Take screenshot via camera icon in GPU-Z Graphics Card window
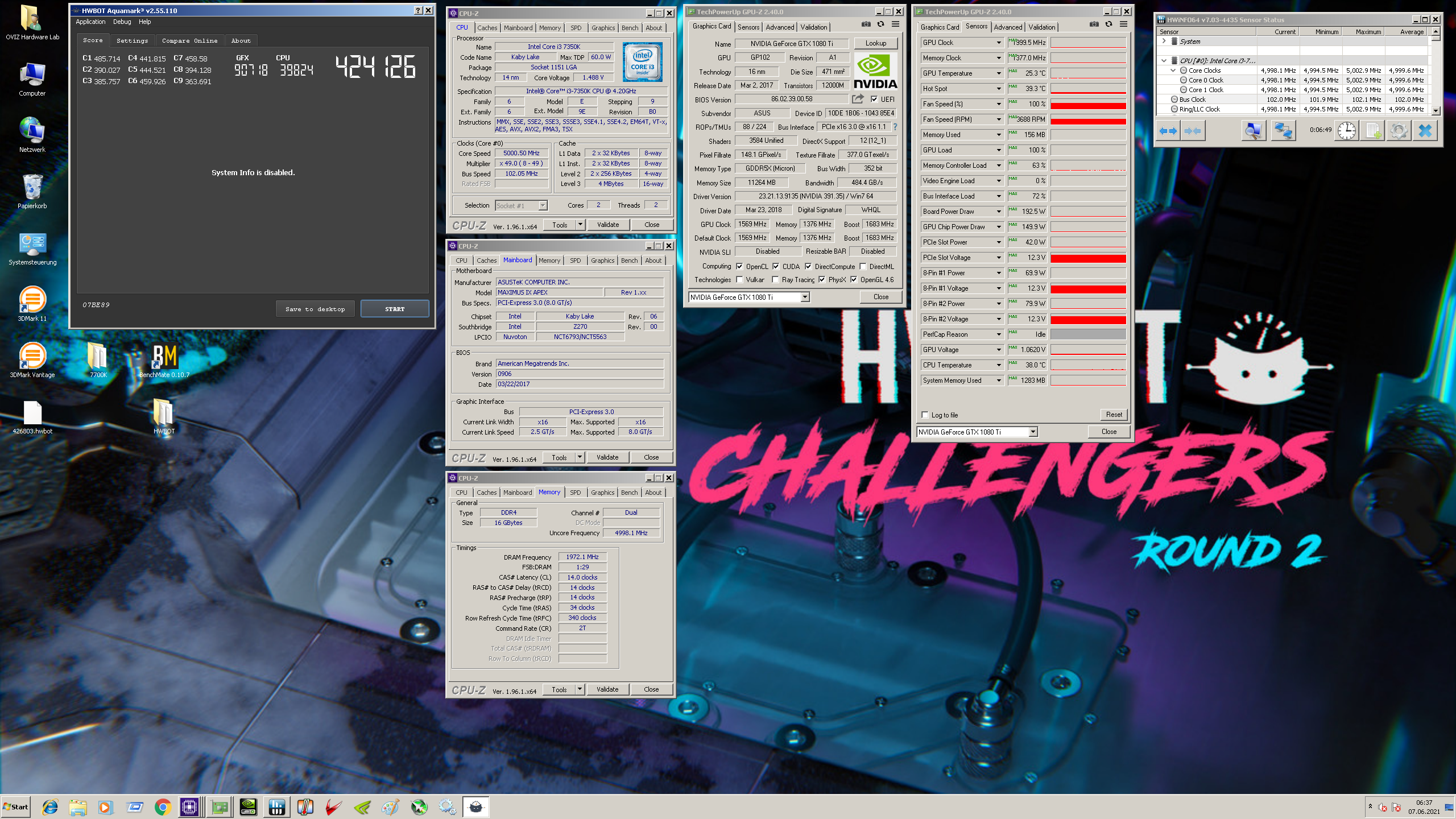 866,24
